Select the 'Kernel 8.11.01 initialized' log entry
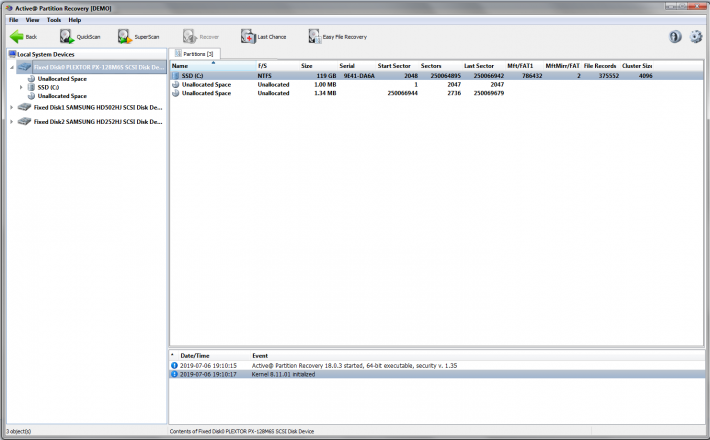Viewport: 710px width, 440px height. [437, 374]
